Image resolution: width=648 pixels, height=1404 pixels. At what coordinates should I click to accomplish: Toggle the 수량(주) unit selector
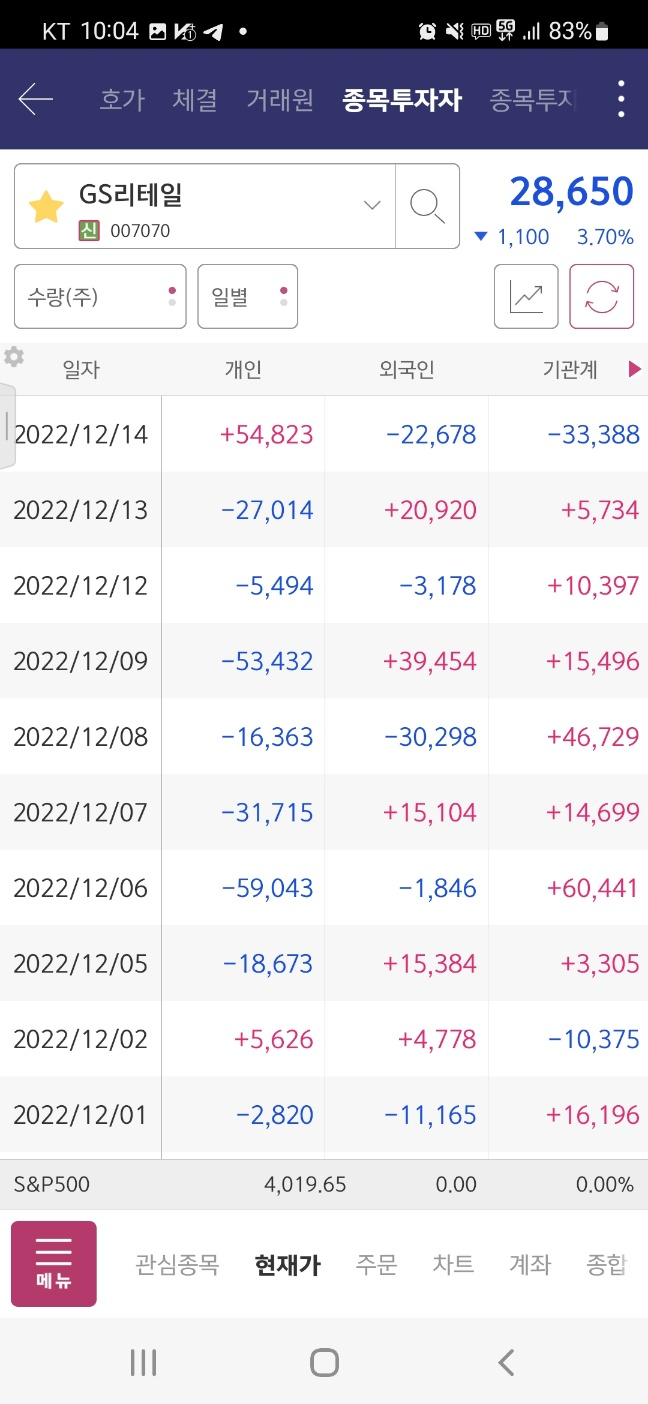tap(100, 297)
